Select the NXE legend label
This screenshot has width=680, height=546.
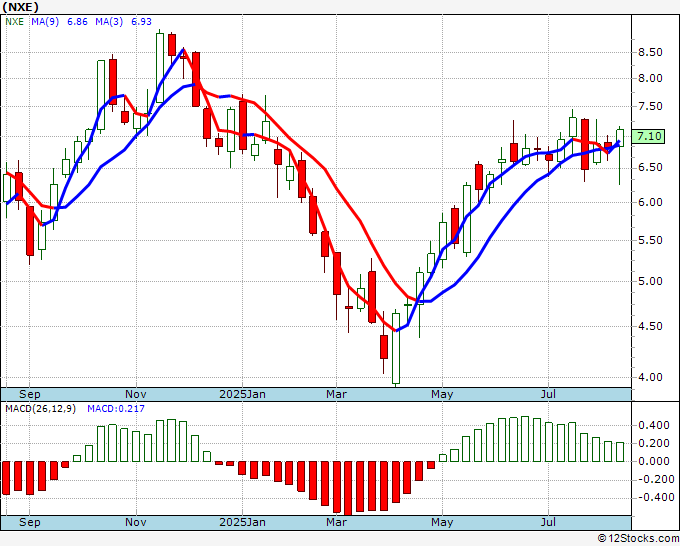coord(14,21)
